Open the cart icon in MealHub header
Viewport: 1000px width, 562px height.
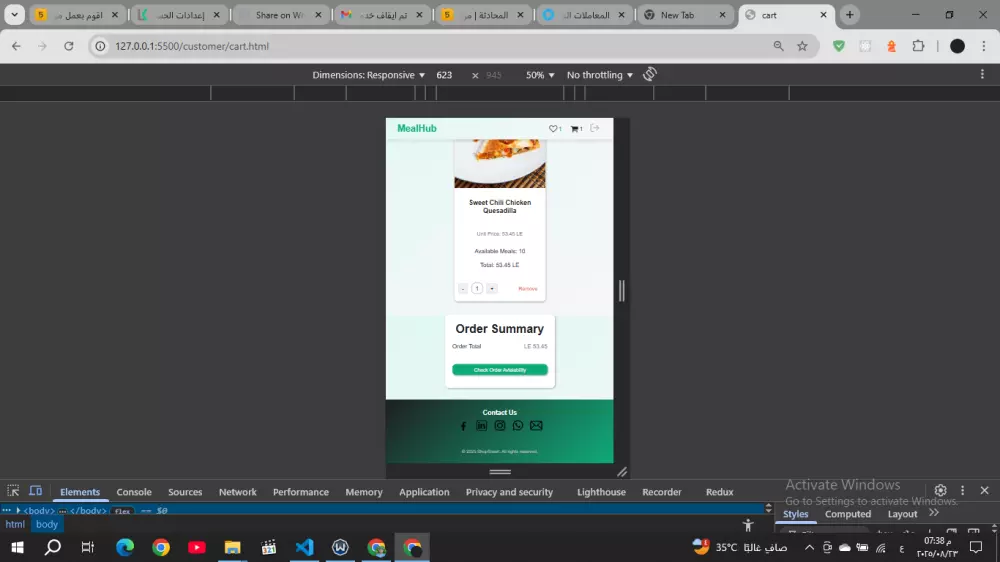575,129
